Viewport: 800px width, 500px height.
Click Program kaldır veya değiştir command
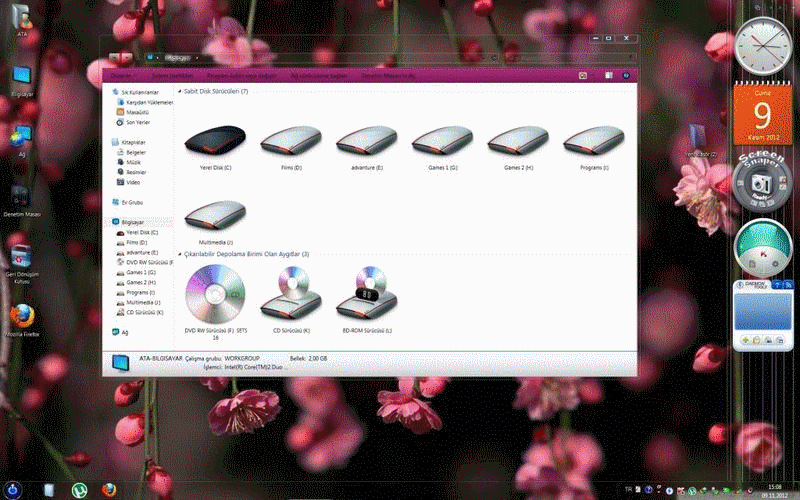[242, 76]
